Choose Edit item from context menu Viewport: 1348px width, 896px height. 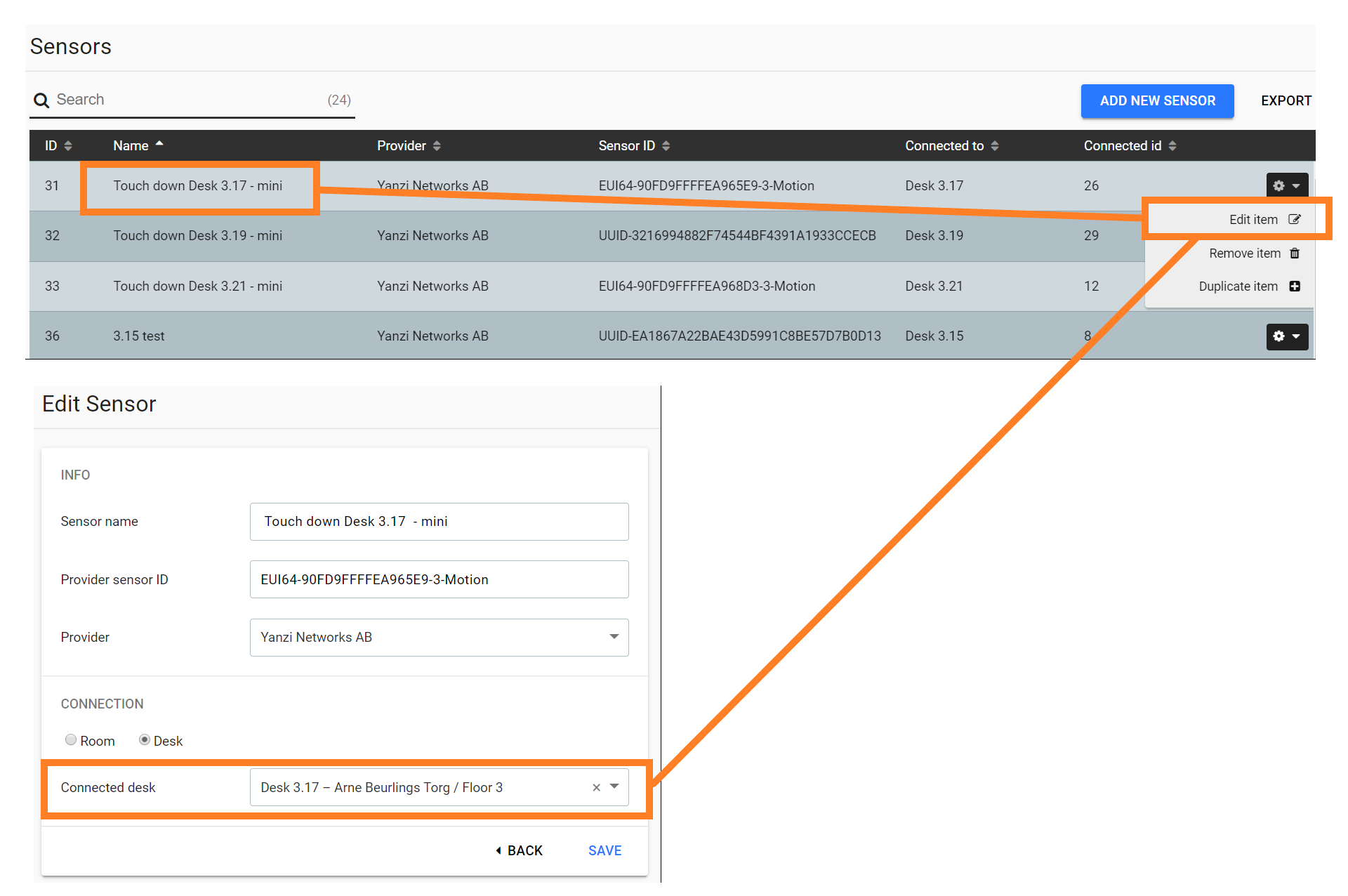1230,219
